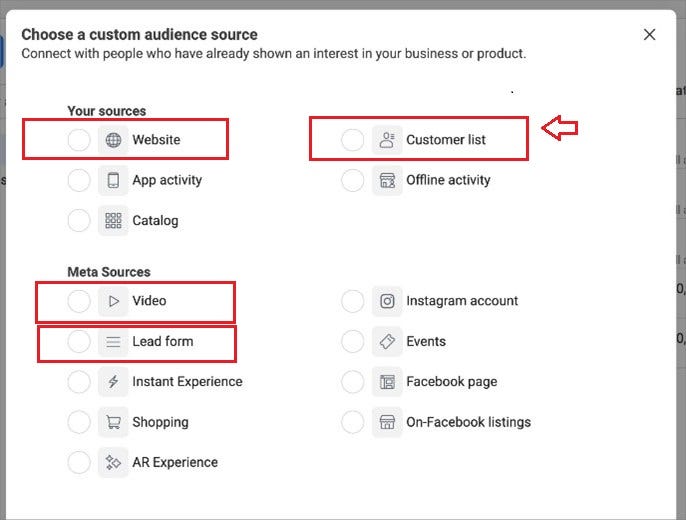Click the Lead form lines icon
Screen dimensions: 686x520
pyautogui.click(x=113, y=342)
